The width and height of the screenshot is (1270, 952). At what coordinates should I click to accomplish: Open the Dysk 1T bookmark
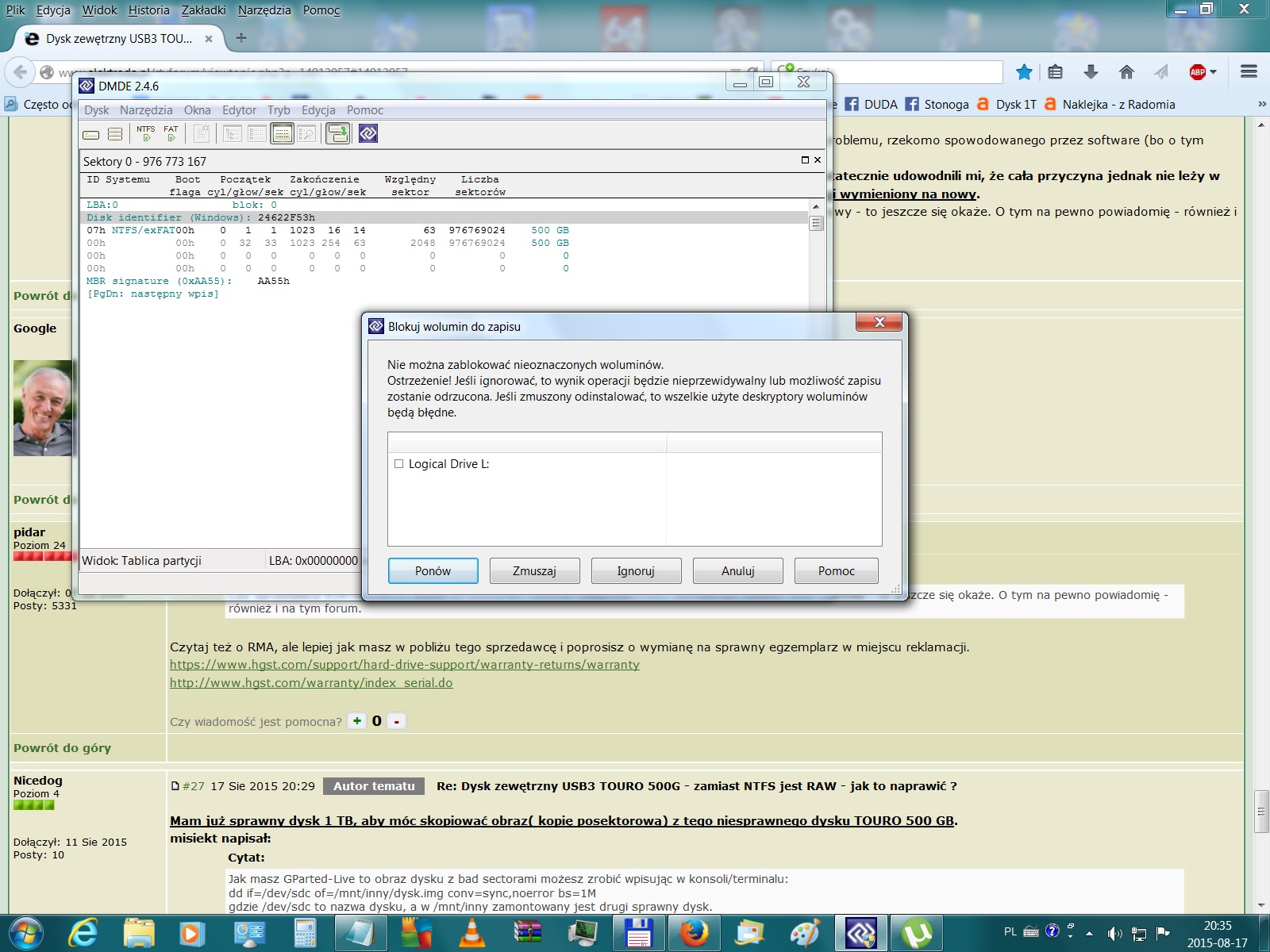tap(1006, 104)
